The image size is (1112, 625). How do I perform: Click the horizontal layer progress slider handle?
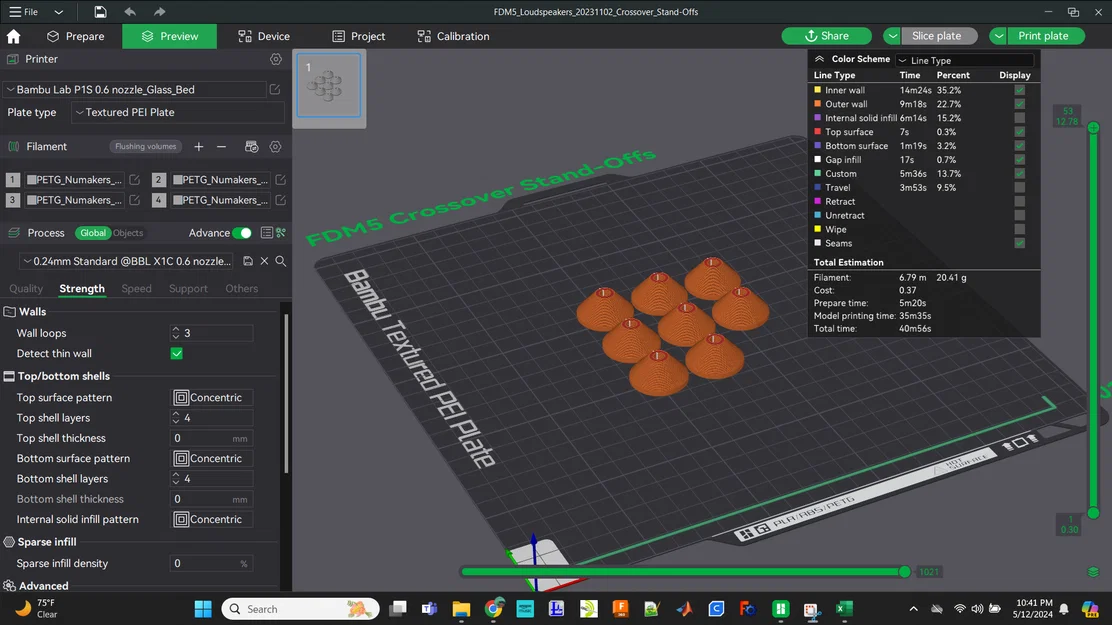pyautogui.click(x=904, y=572)
